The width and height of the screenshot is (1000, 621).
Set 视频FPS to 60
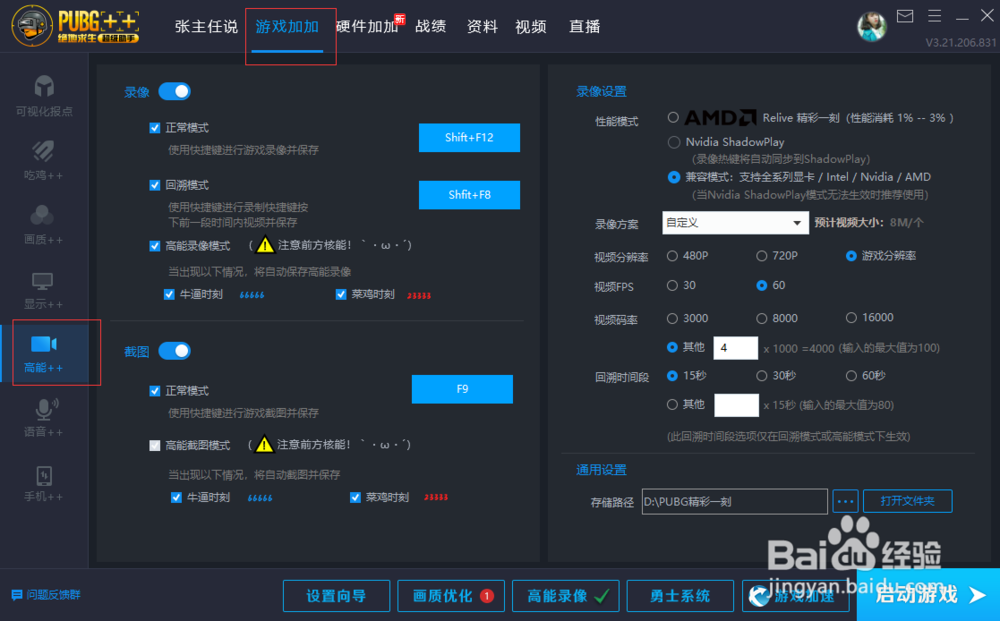(761, 286)
